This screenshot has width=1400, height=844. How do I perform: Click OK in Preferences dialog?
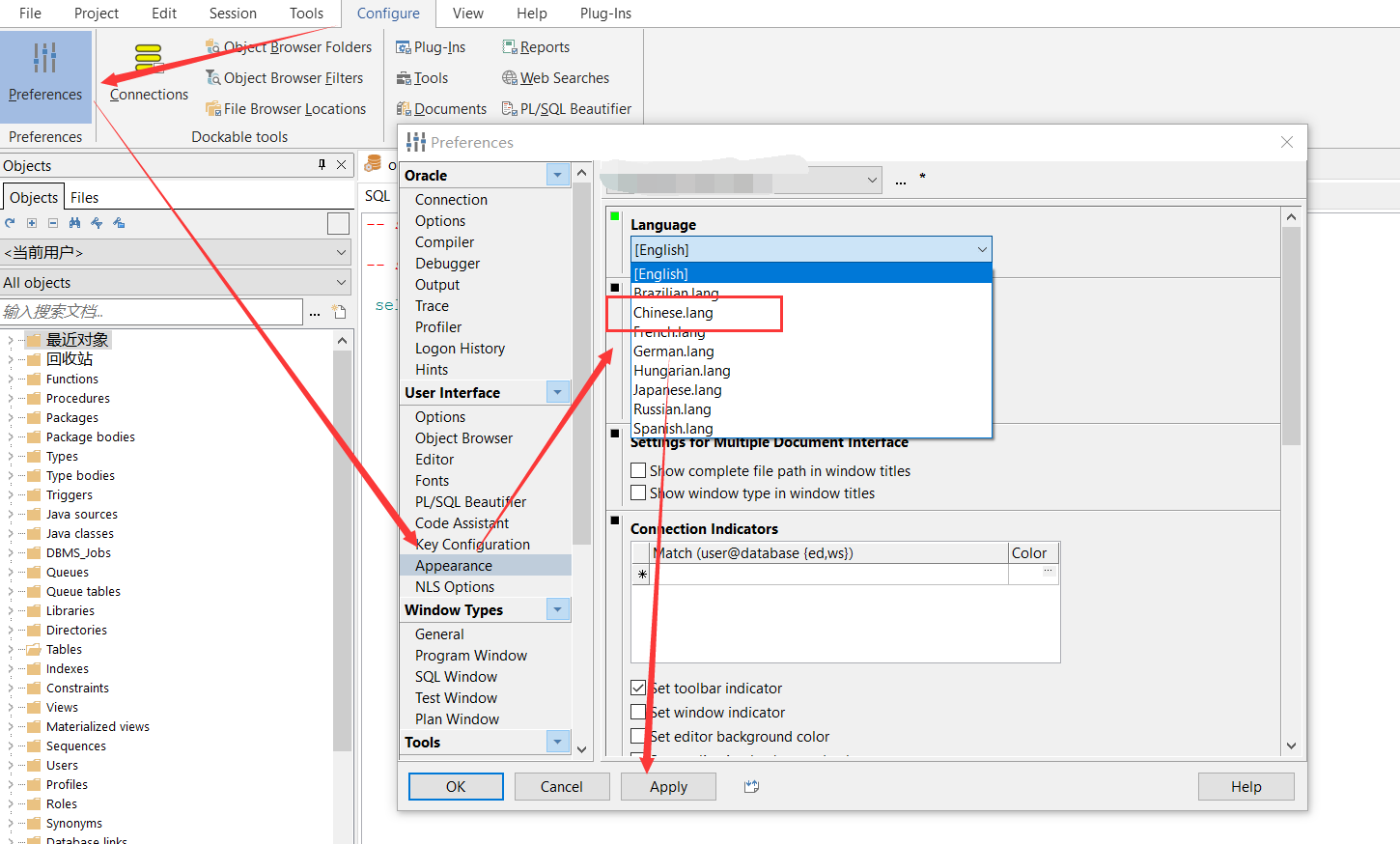456,787
